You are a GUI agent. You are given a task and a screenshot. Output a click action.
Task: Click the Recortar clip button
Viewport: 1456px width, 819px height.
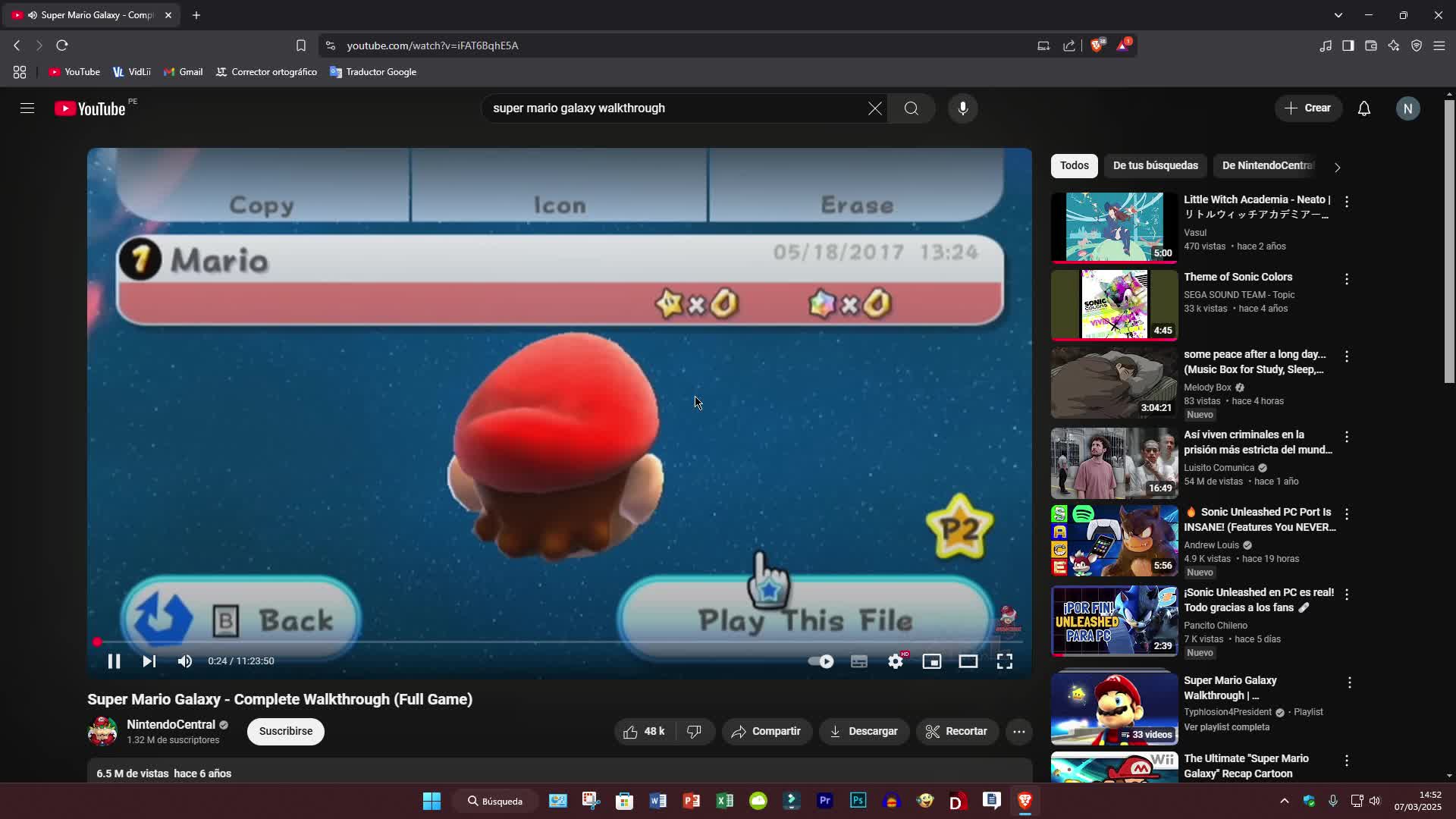point(957,732)
